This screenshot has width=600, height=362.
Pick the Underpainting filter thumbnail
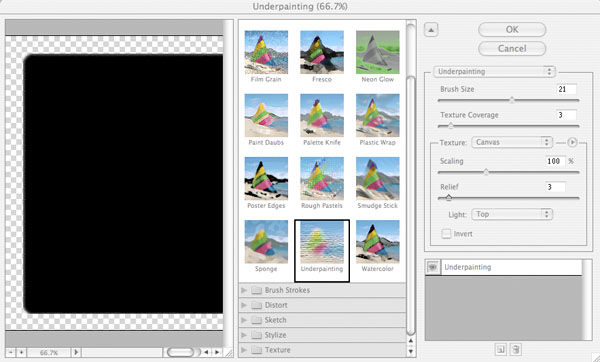click(322, 242)
